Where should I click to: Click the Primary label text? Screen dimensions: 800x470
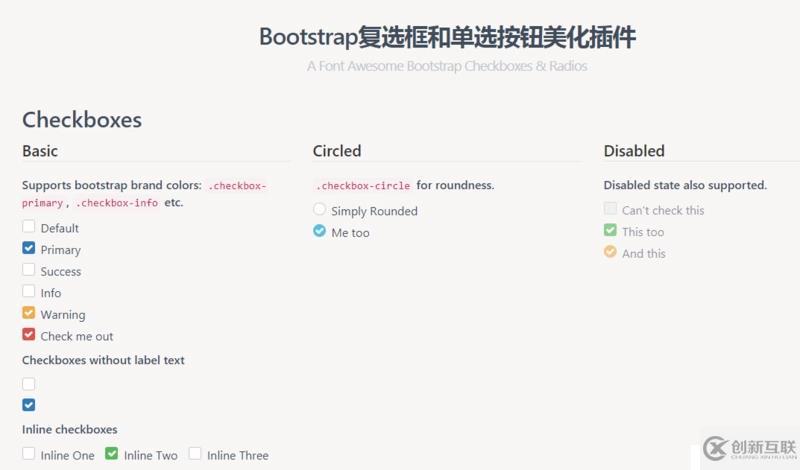61,250
